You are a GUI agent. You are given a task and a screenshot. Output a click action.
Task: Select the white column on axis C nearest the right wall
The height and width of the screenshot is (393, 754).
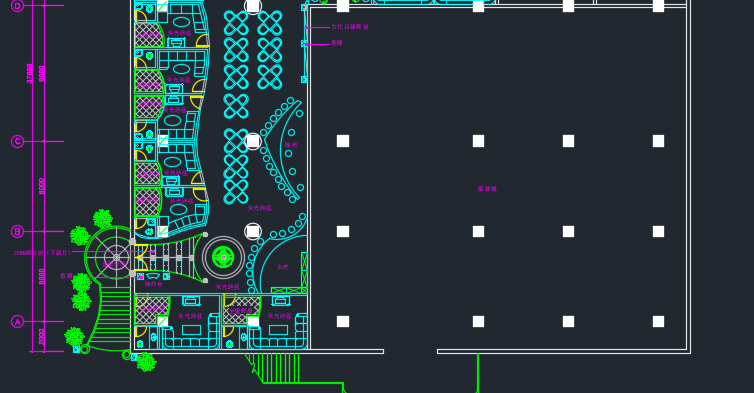pyautogui.click(x=658, y=141)
